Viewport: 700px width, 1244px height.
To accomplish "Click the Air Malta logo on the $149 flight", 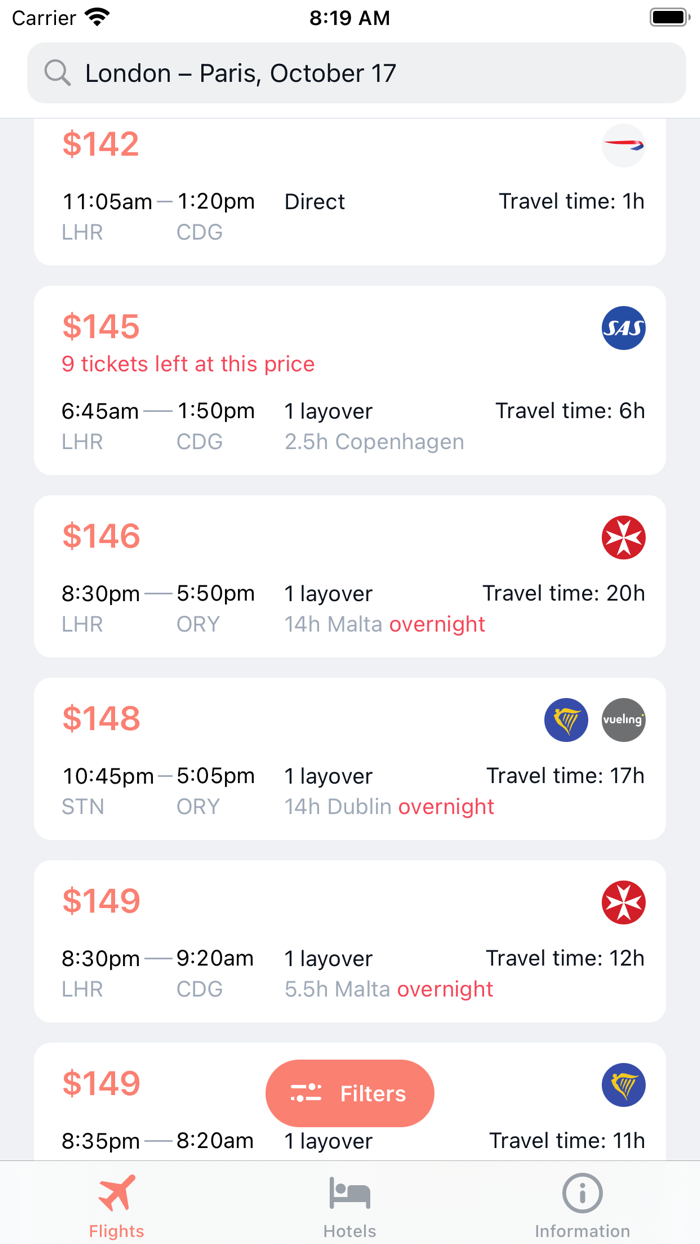I will tap(623, 901).
